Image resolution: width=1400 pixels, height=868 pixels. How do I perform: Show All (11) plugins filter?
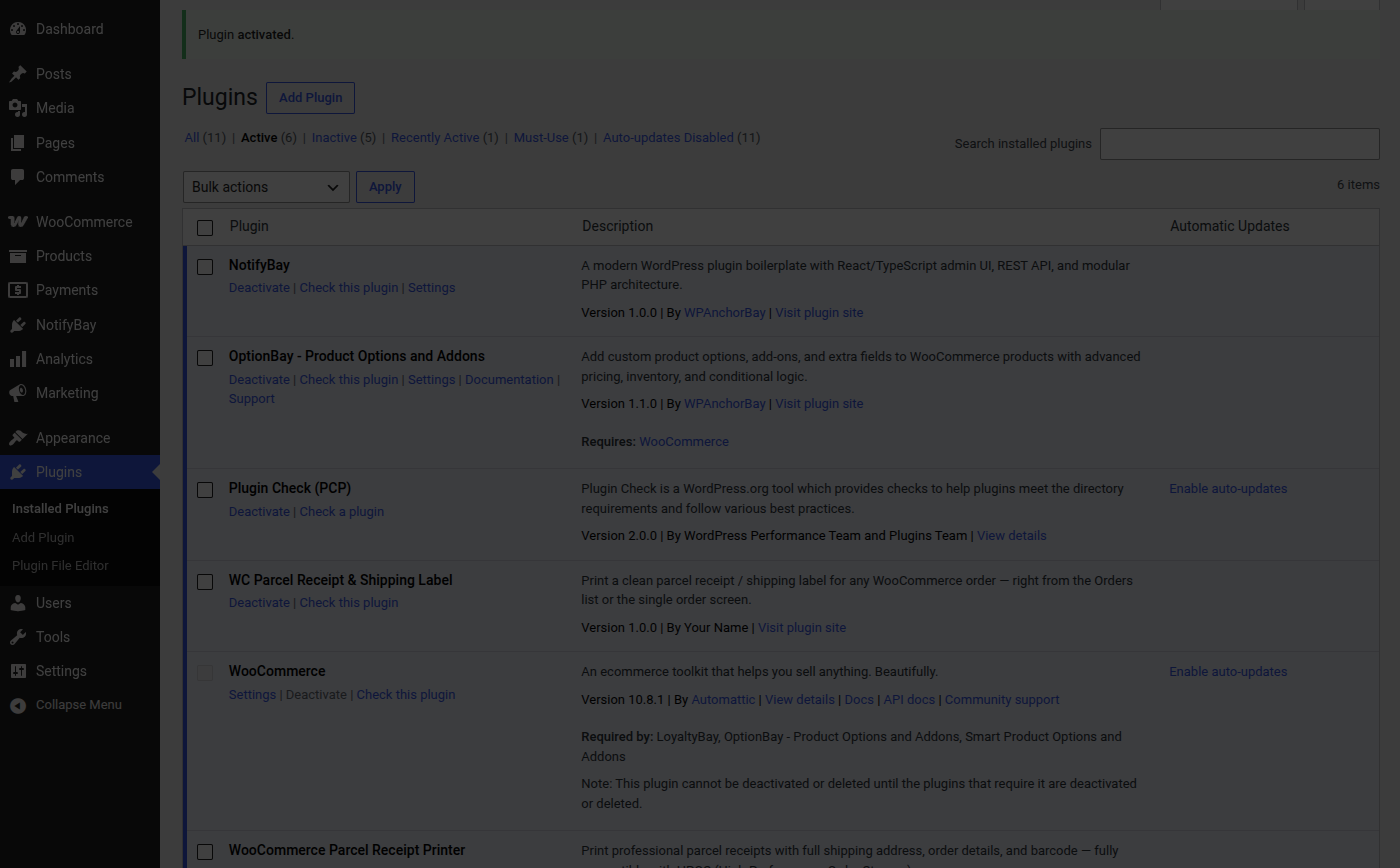(205, 138)
